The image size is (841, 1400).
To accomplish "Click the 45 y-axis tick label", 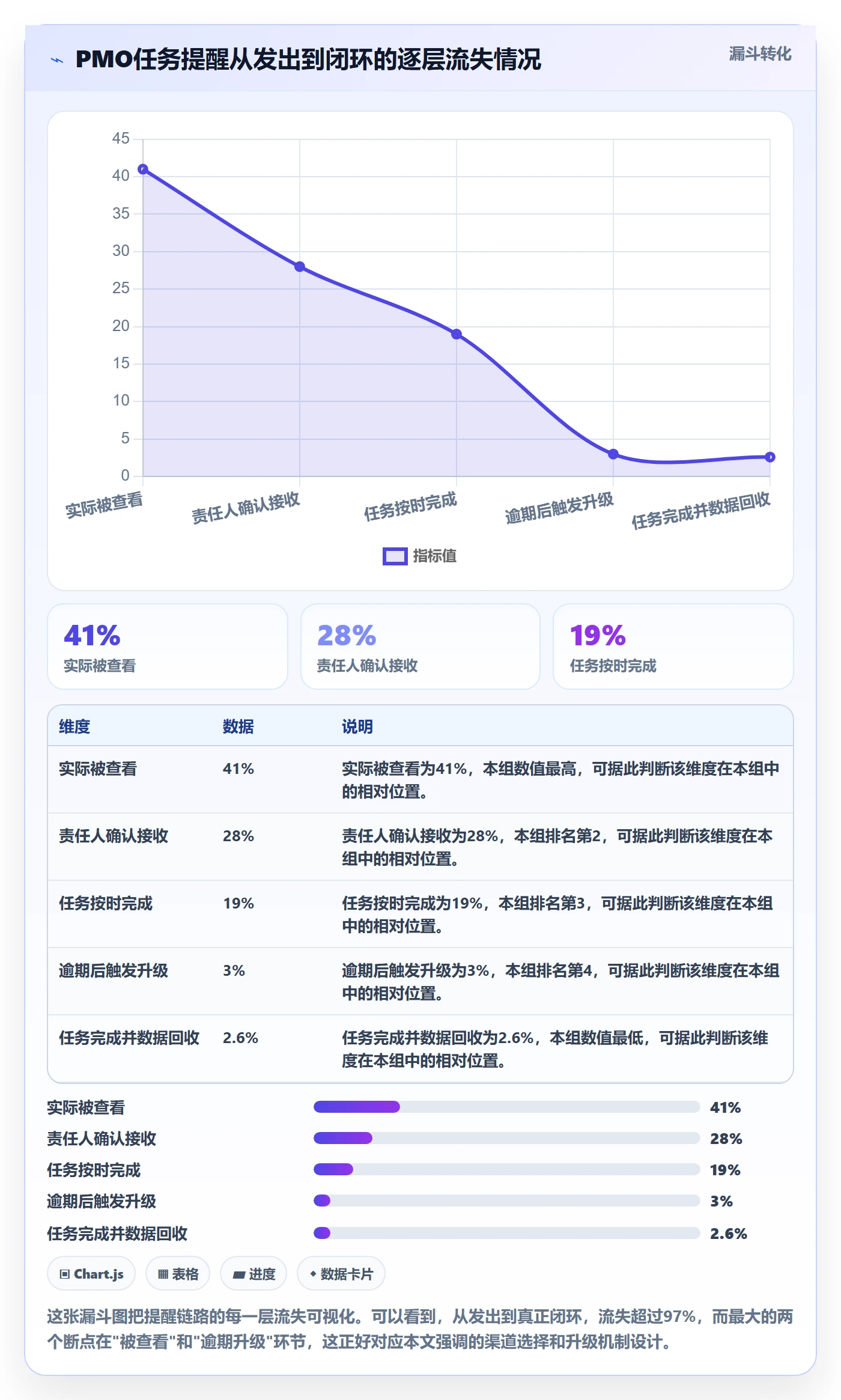I will pos(121,138).
